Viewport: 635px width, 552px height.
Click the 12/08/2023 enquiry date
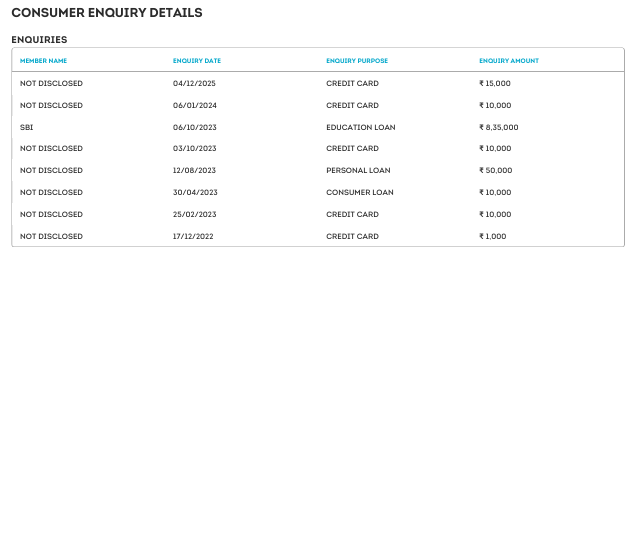194,171
